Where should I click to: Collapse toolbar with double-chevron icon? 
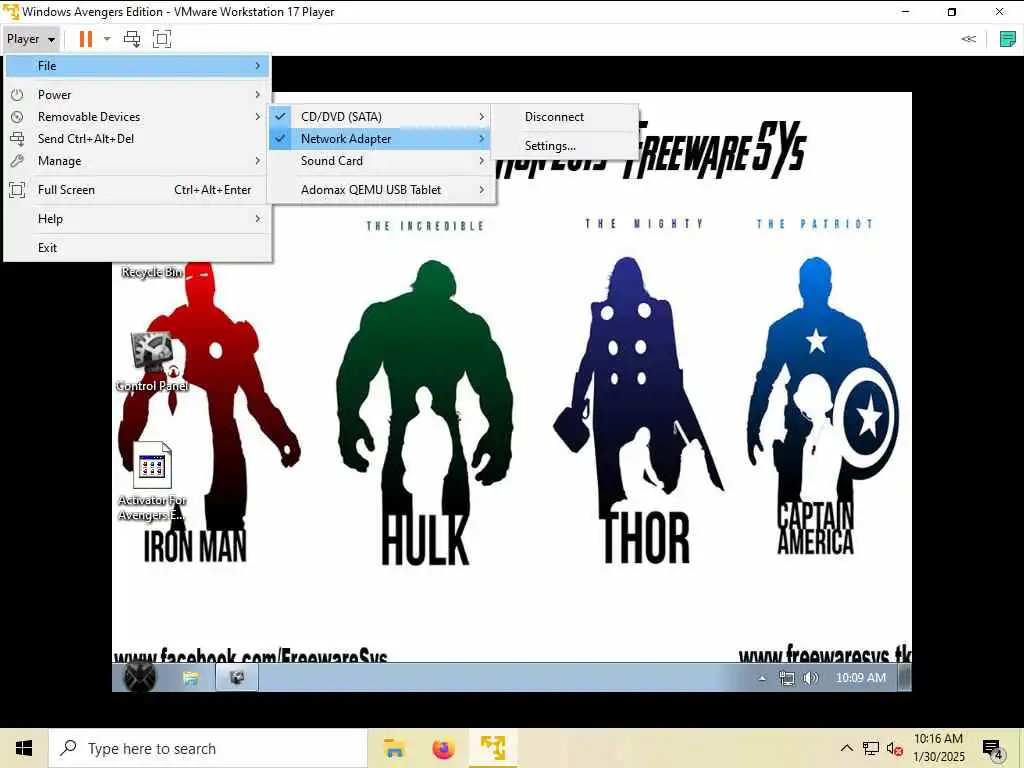tap(968, 39)
